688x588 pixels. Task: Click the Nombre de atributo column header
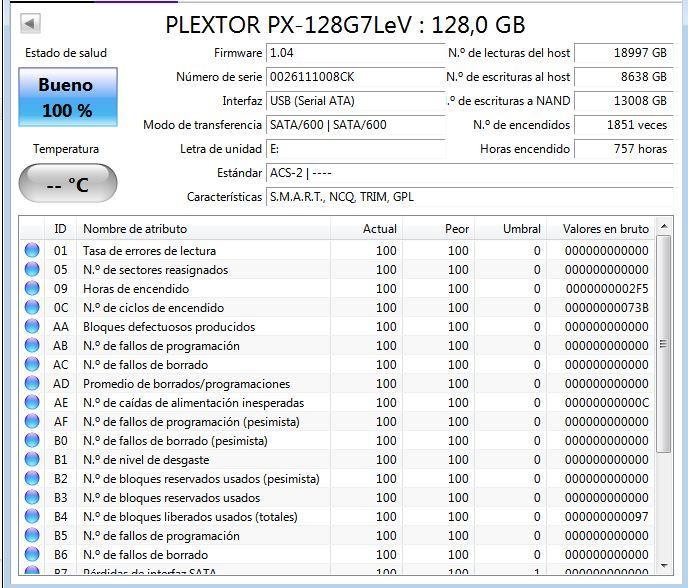click(x=203, y=229)
